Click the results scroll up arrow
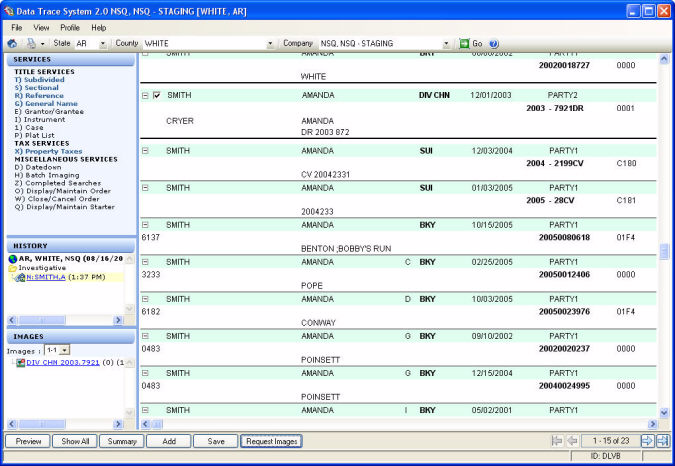 pyautogui.click(x=664, y=59)
